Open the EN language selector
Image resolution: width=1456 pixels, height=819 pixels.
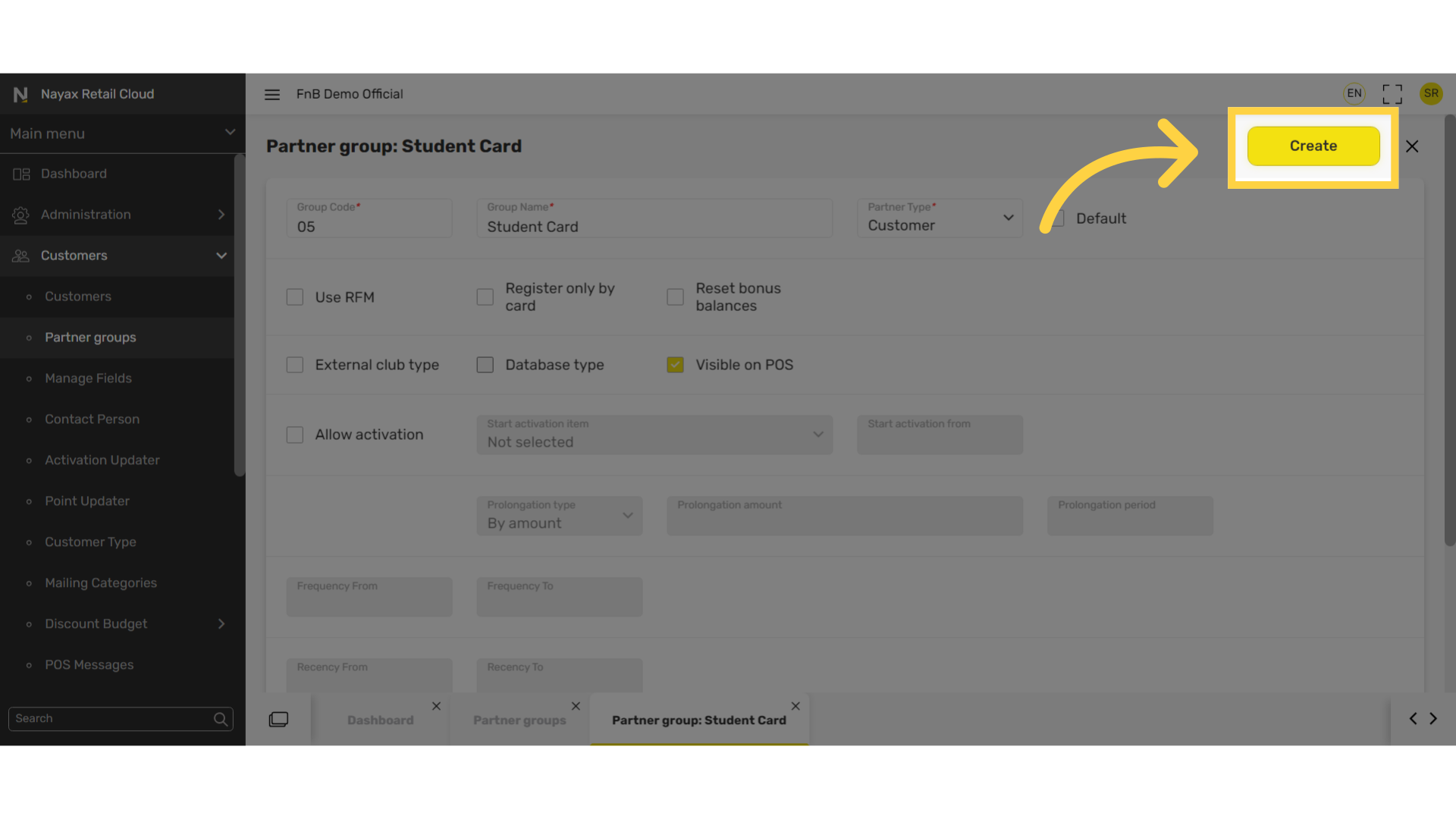(x=1354, y=93)
